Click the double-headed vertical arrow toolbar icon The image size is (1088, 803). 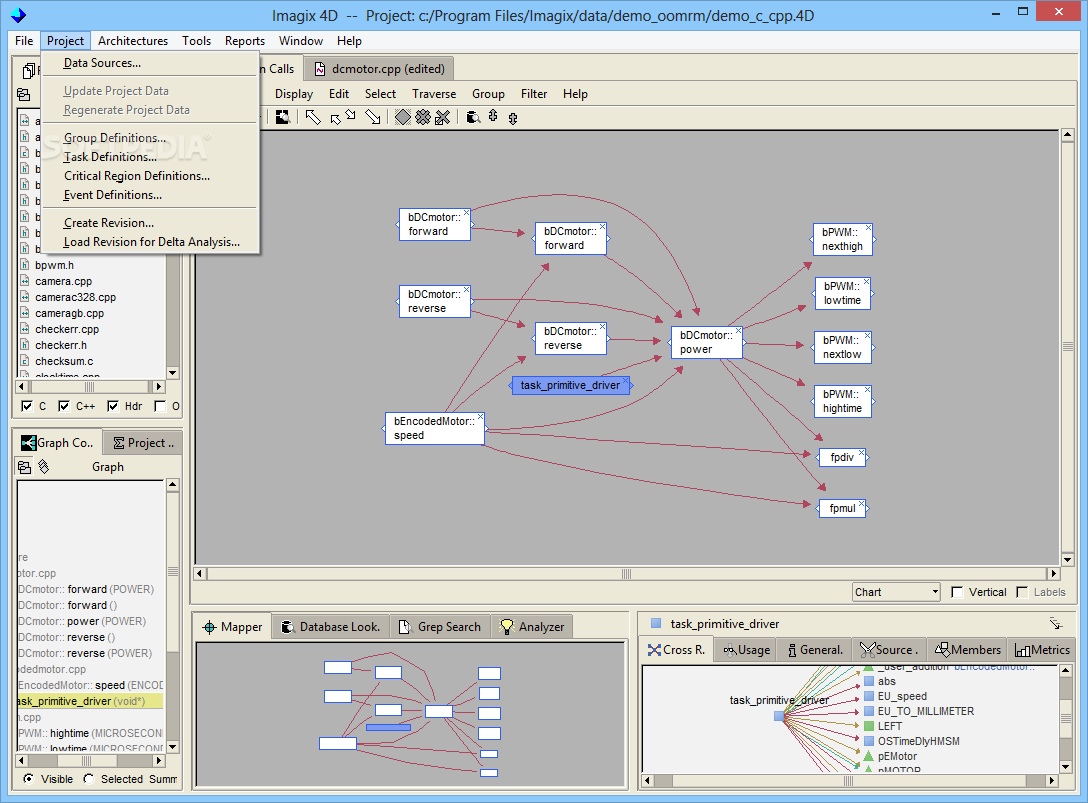pos(493,117)
